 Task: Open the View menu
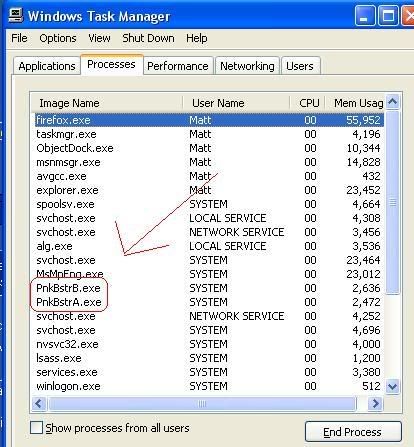pyautogui.click(x=99, y=38)
